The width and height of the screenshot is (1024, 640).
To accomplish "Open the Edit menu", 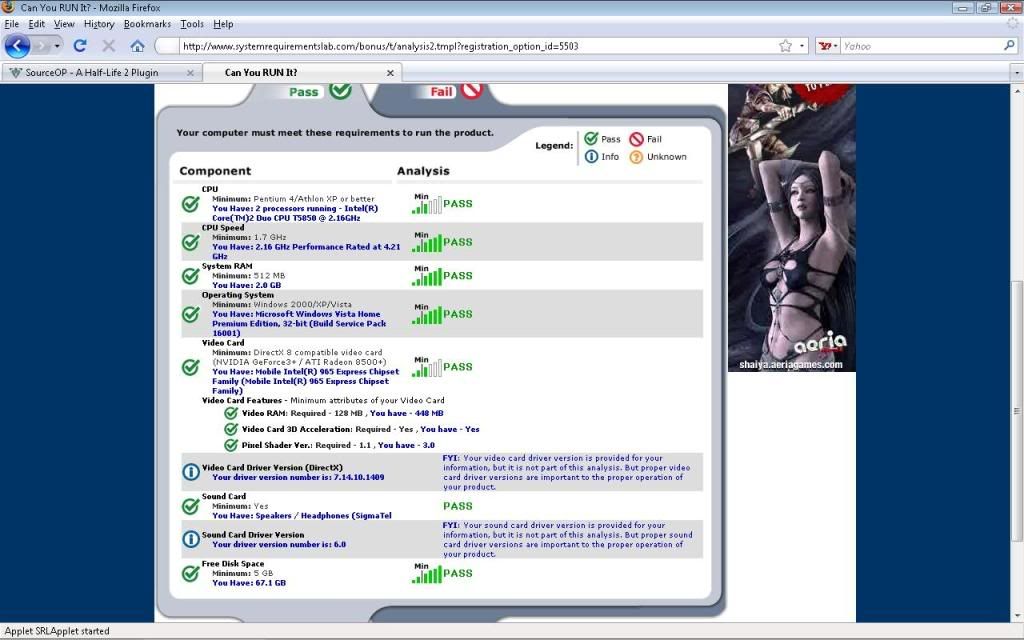I will click(37, 24).
